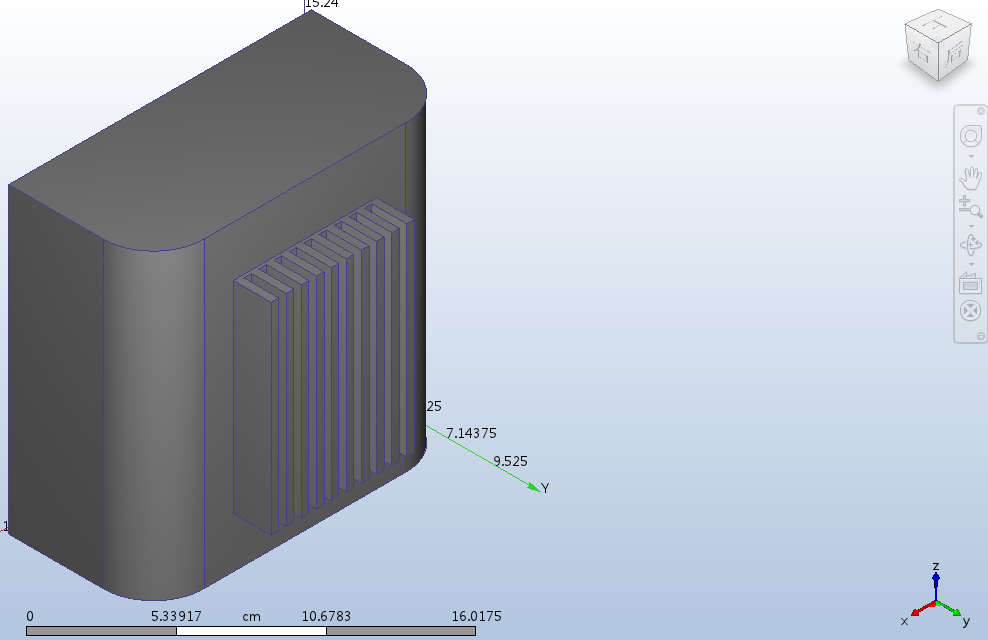The height and width of the screenshot is (640, 988).
Task: Expand the steering wheel dropdown arrow
Action: point(971,156)
